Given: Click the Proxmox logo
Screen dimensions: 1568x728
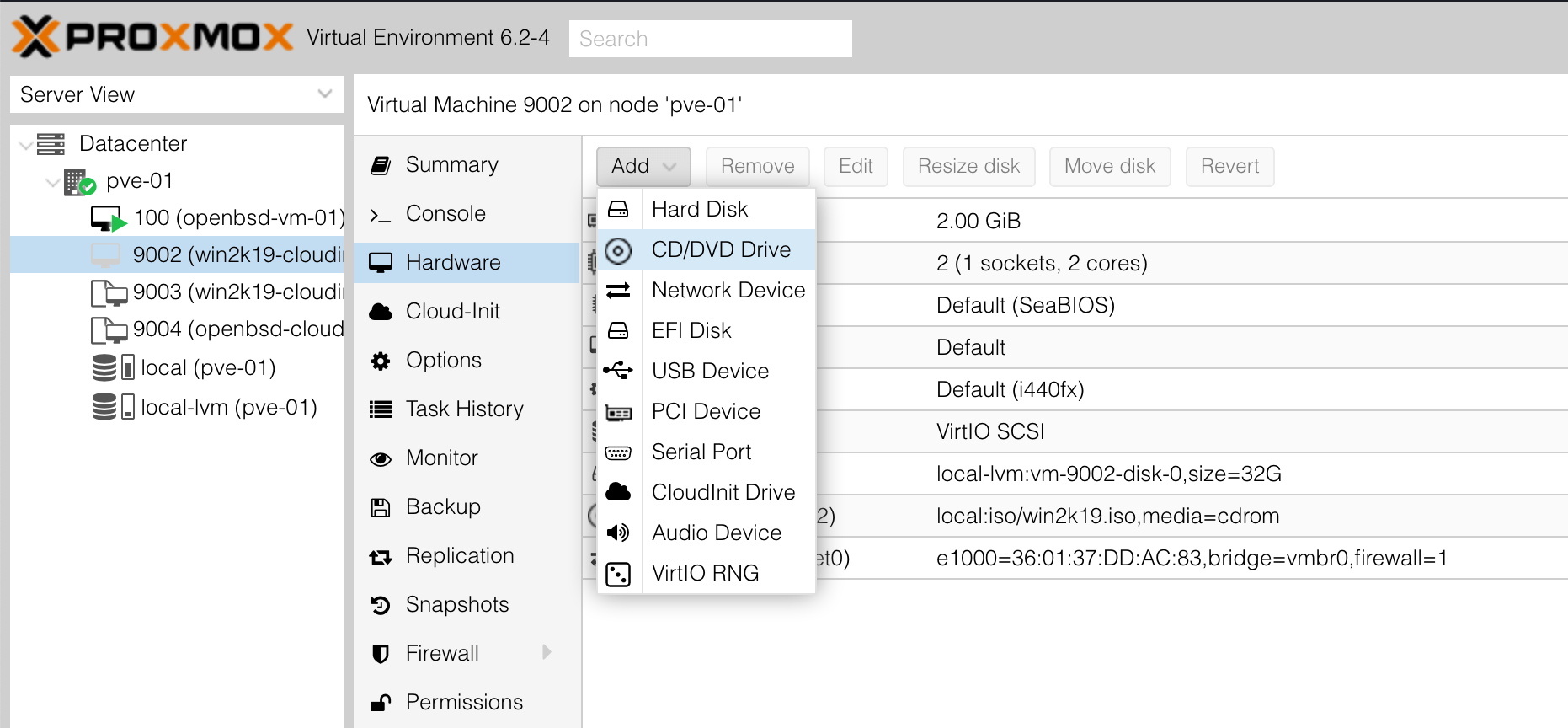Looking at the screenshot, I should click(x=152, y=37).
